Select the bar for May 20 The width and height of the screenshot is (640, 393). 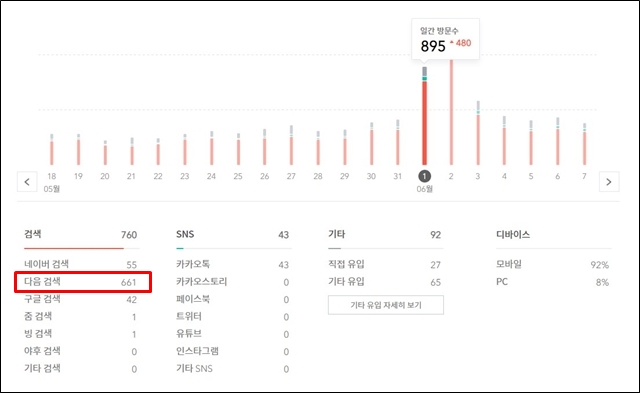point(105,153)
